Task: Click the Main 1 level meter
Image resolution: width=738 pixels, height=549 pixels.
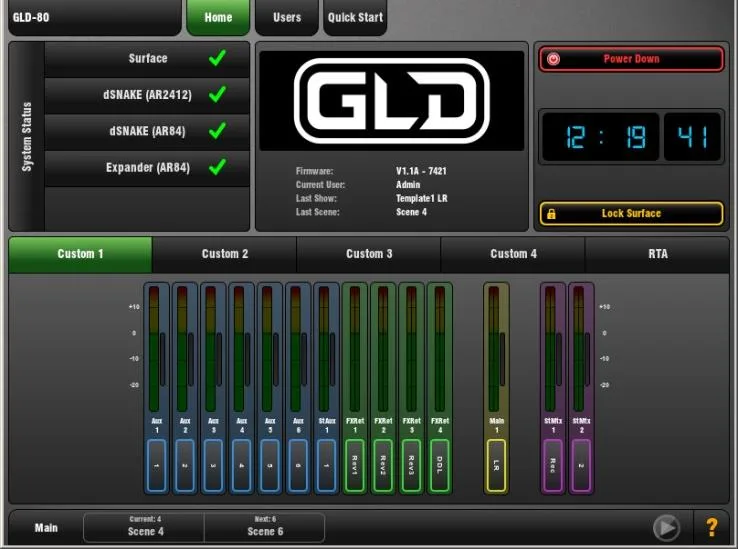Action: pyautogui.click(x=493, y=349)
